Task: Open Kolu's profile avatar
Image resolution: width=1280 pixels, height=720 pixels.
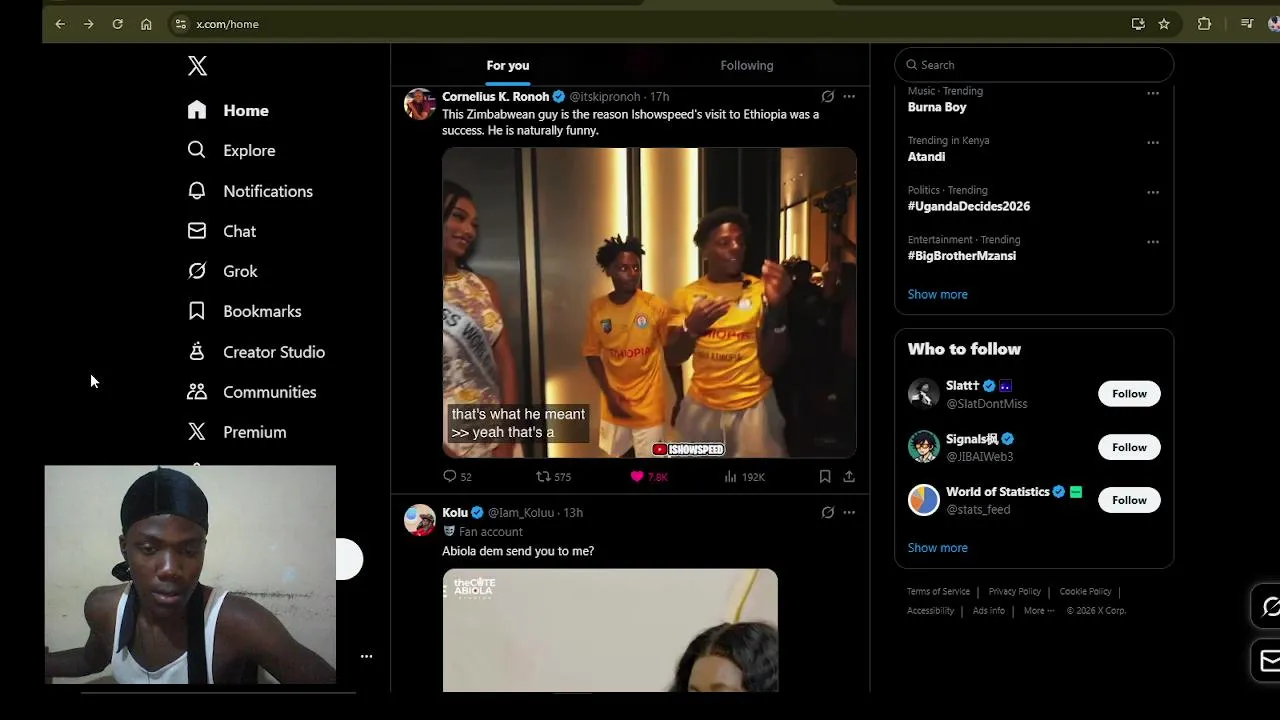Action: (420, 520)
